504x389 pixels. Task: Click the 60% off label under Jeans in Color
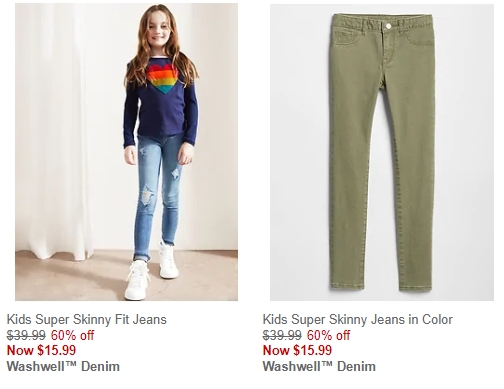(329, 335)
